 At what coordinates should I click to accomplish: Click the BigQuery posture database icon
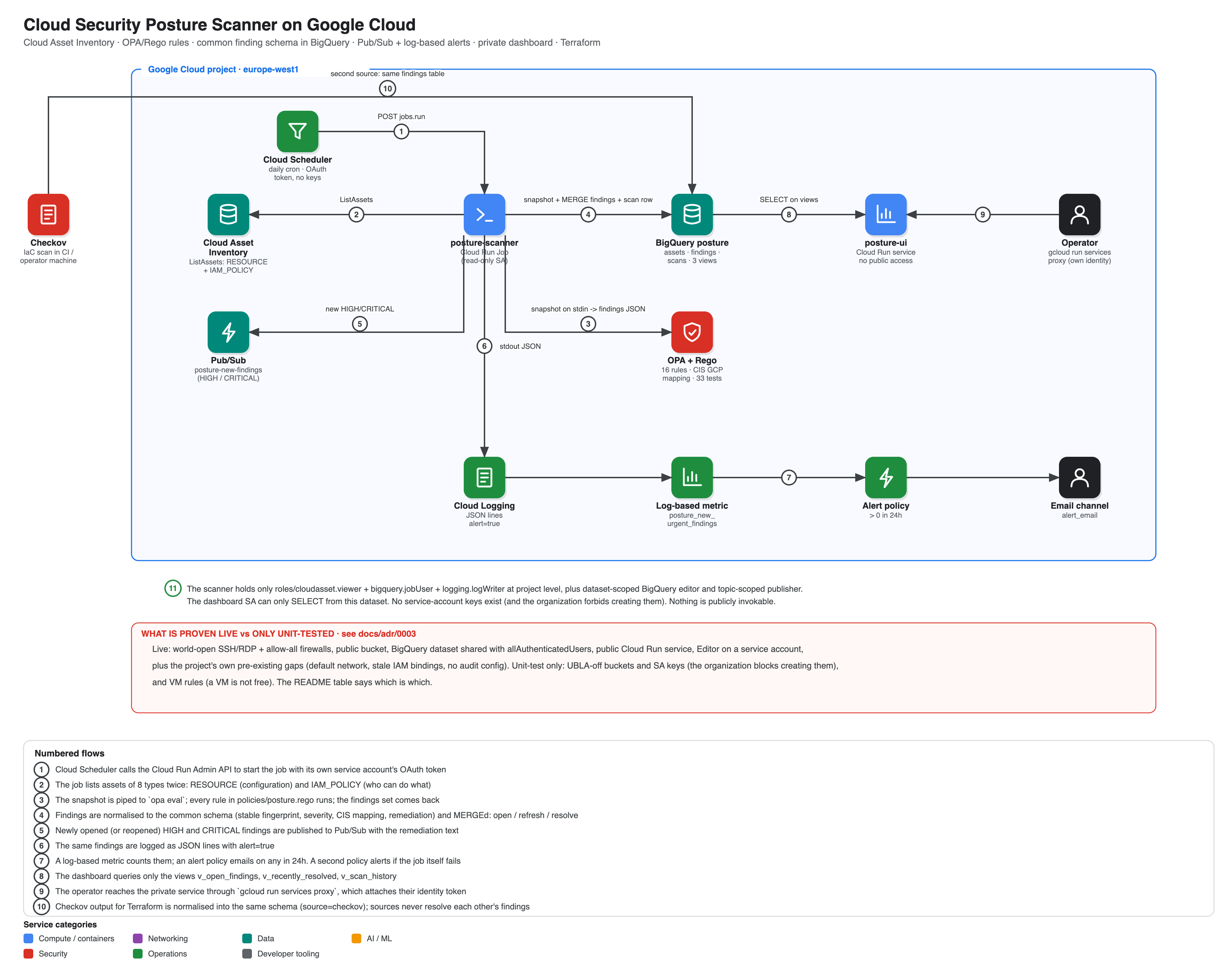tap(692, 215)
